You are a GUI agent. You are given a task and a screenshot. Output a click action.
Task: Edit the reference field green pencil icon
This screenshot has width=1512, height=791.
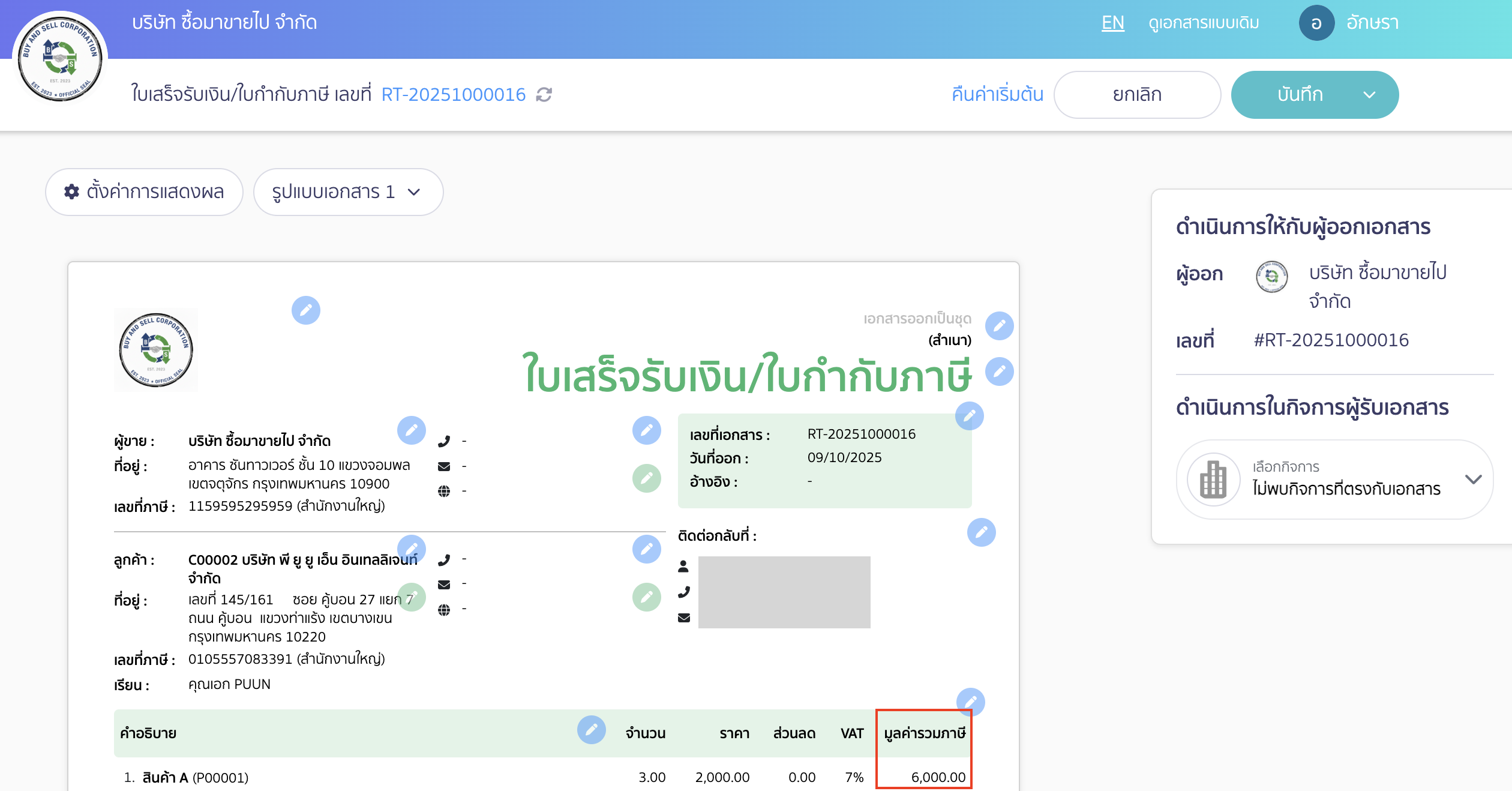point(647,479)
